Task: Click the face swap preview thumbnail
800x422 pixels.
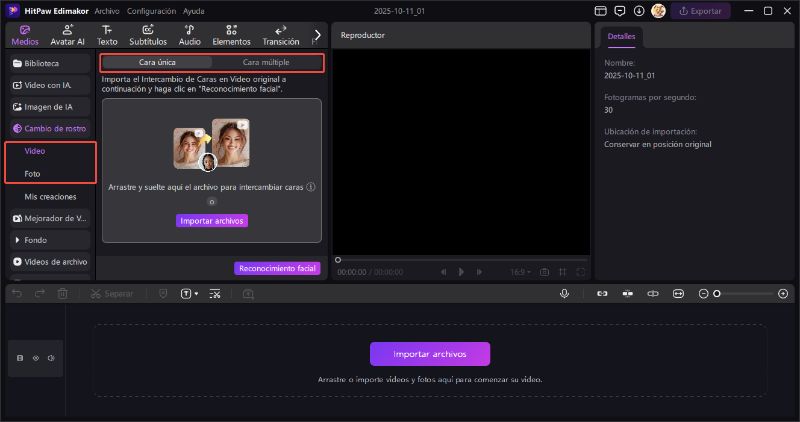Action: tap(211, 143)
